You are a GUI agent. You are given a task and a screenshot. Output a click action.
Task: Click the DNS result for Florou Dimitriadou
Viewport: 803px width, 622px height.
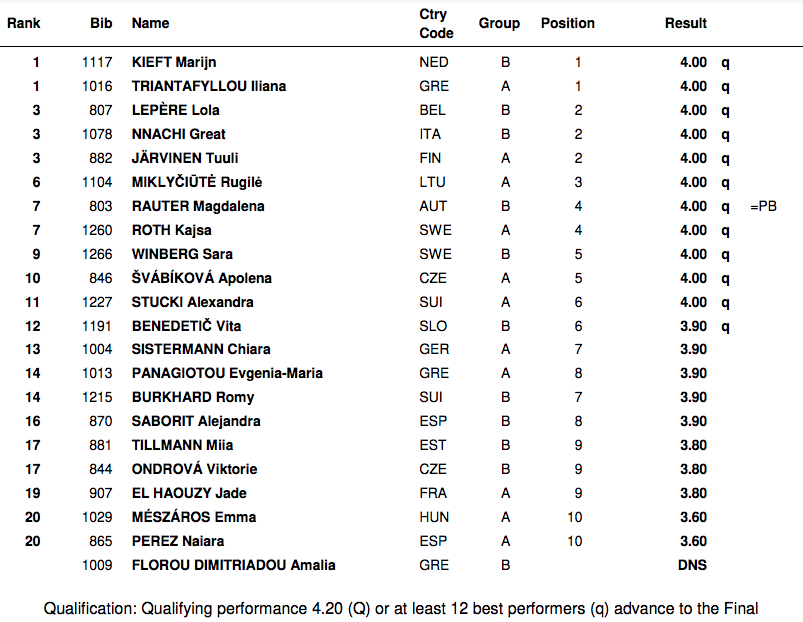(692, 565)
